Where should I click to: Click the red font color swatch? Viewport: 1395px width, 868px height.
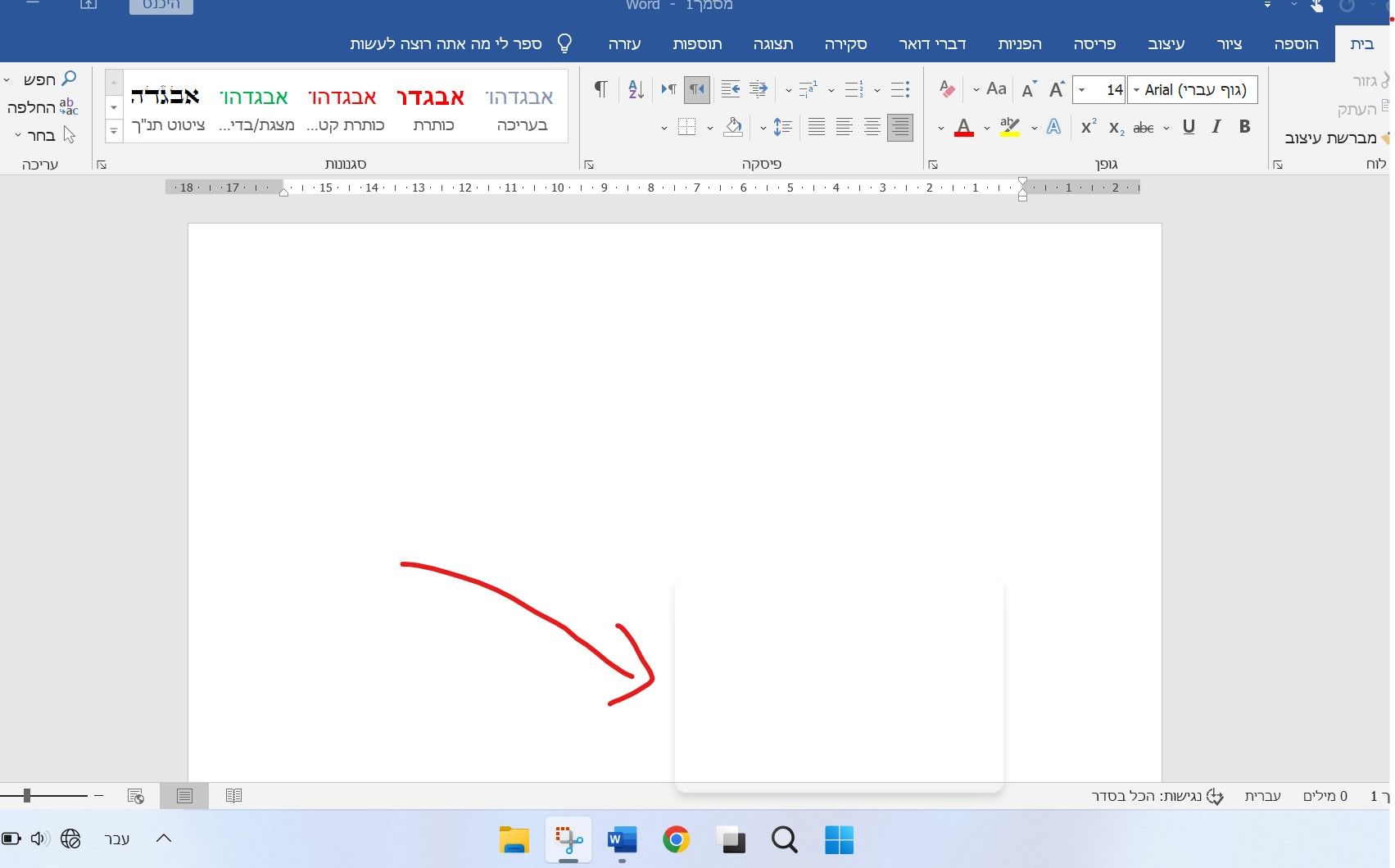click(x=964, y=128)
